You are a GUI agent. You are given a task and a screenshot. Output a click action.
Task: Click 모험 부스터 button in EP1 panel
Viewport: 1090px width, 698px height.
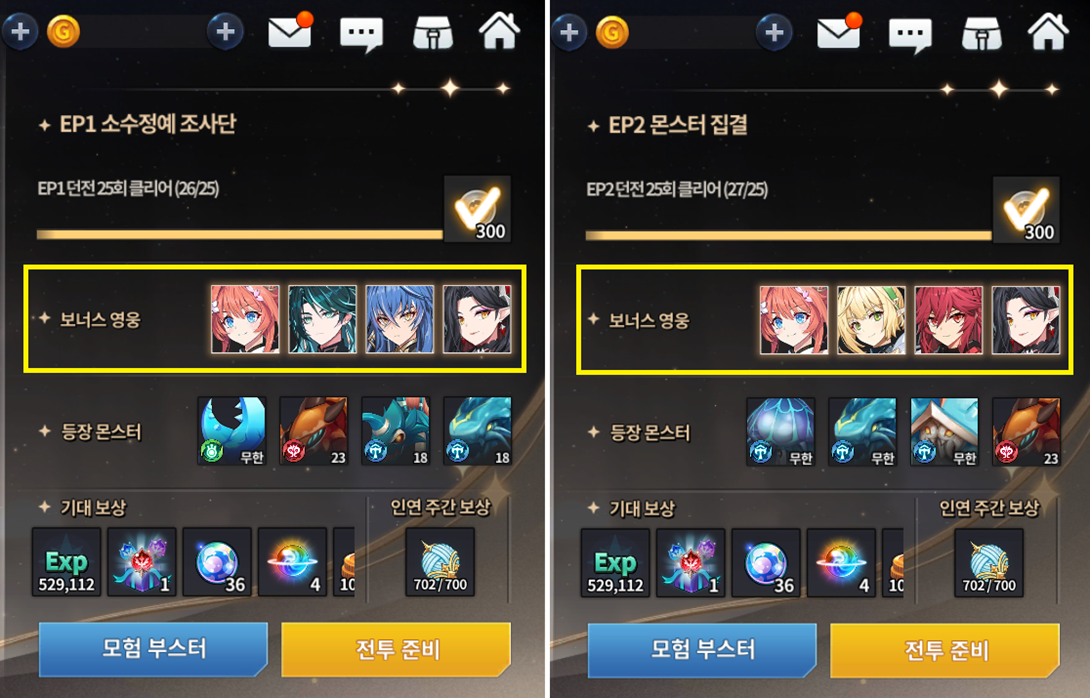(153, 649)
